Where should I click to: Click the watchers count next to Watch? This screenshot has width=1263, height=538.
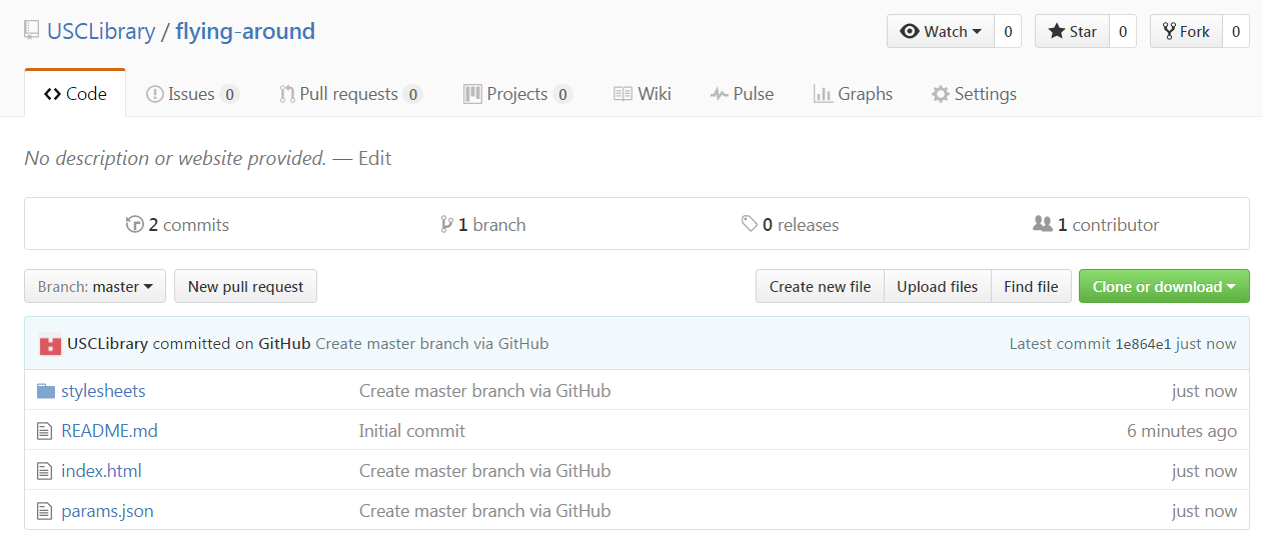pyautogui.click(x=1008, y=31)
